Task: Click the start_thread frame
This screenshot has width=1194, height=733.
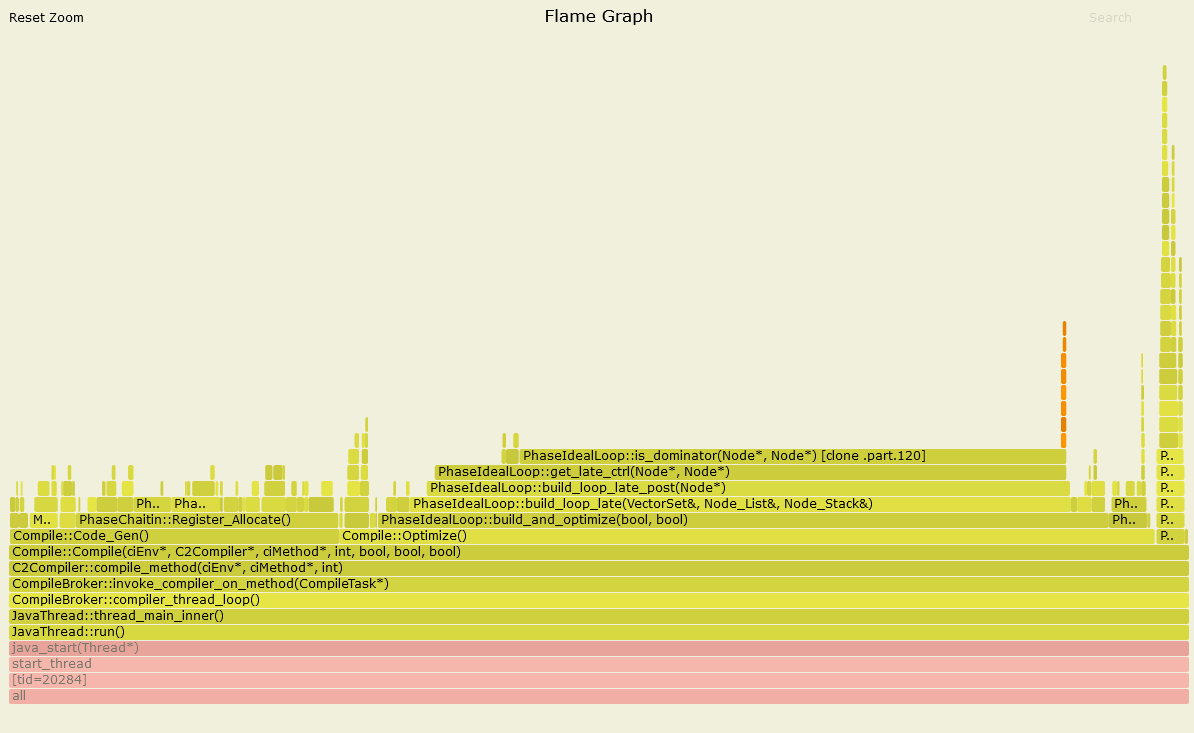Action: 598,664
